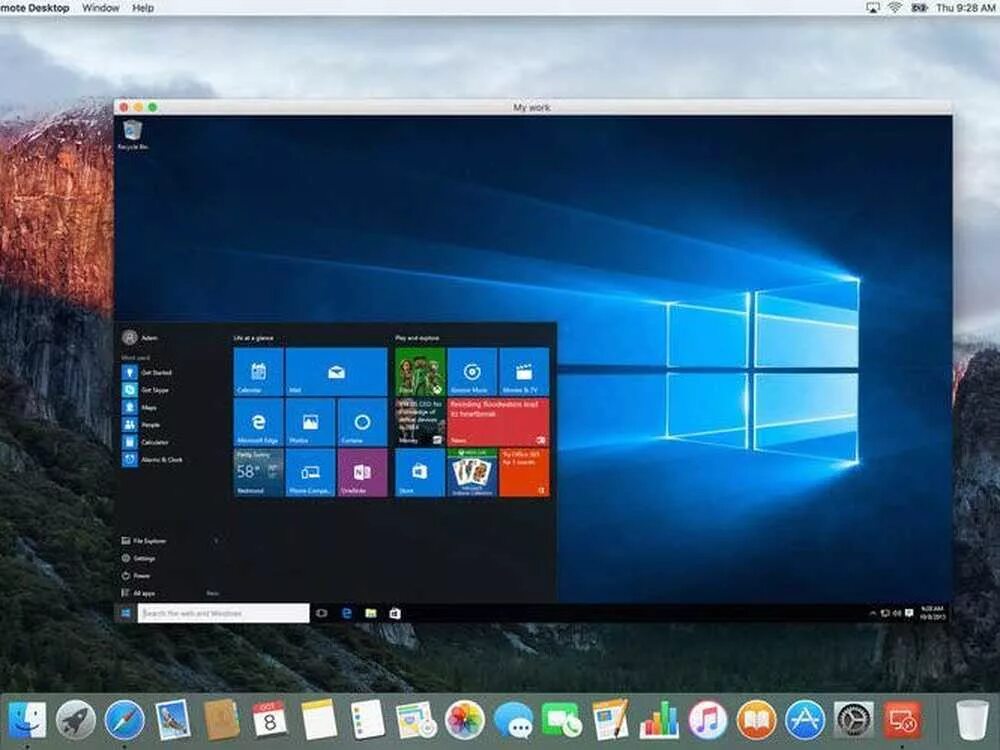Click the battery icon in menu bar
The image size is (1000, 750).
coord(919,8)
